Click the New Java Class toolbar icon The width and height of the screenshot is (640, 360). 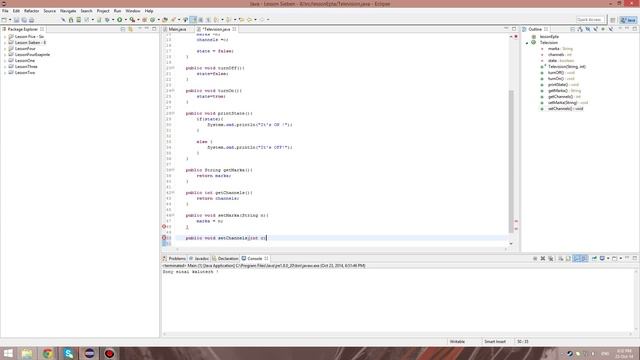(152, 20)
